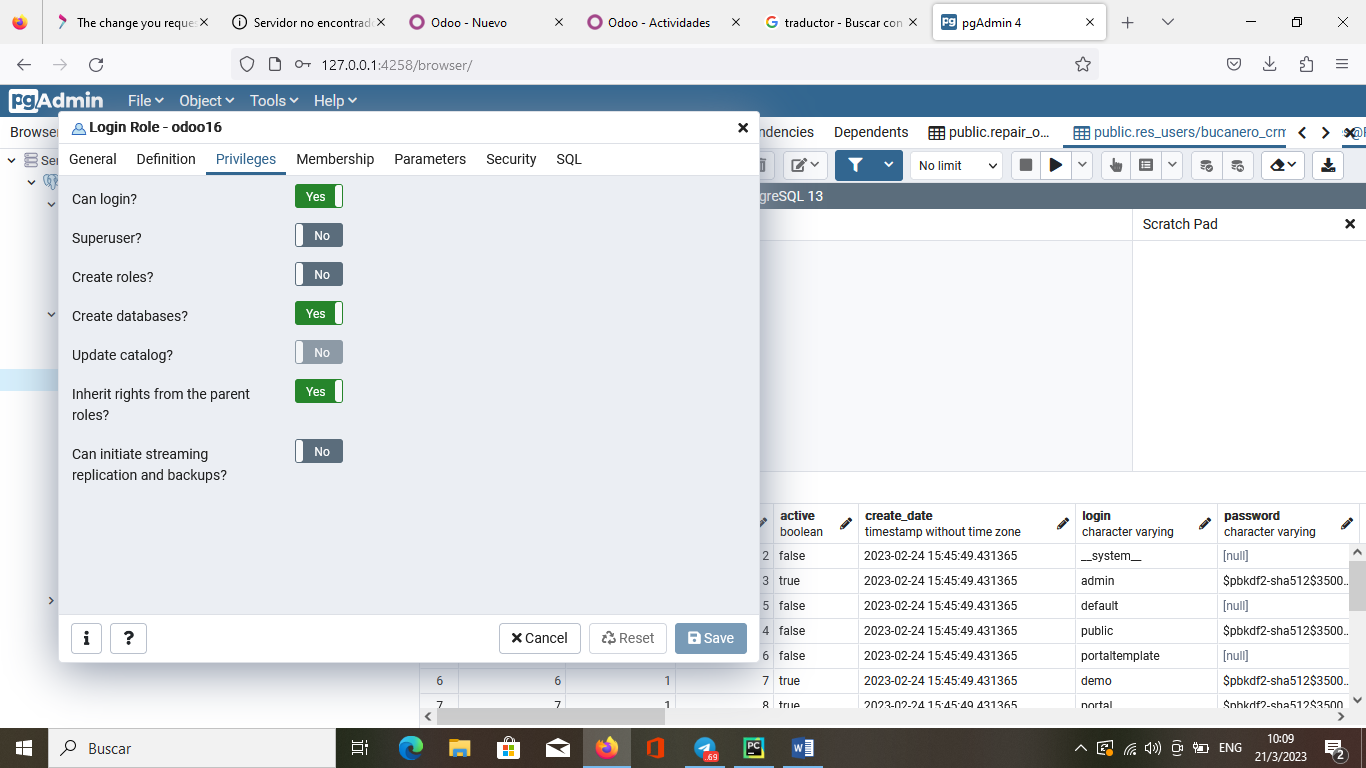
Task: Edit the create_date column pencil icon
Action: (1063, 524)
